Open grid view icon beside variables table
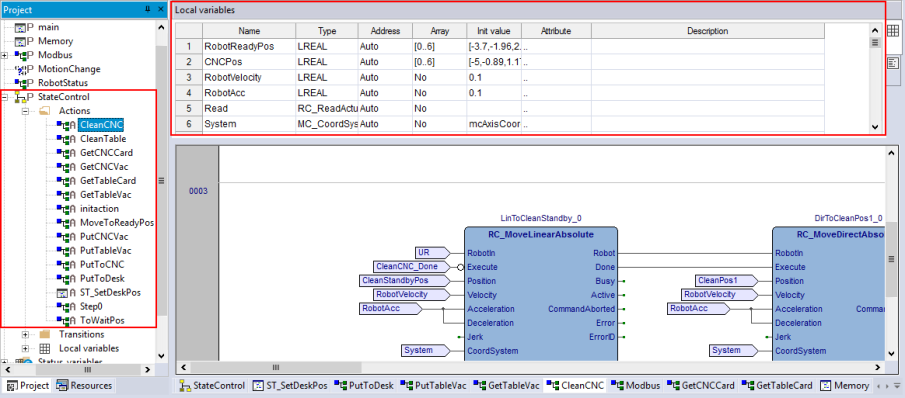 point(892,32)
